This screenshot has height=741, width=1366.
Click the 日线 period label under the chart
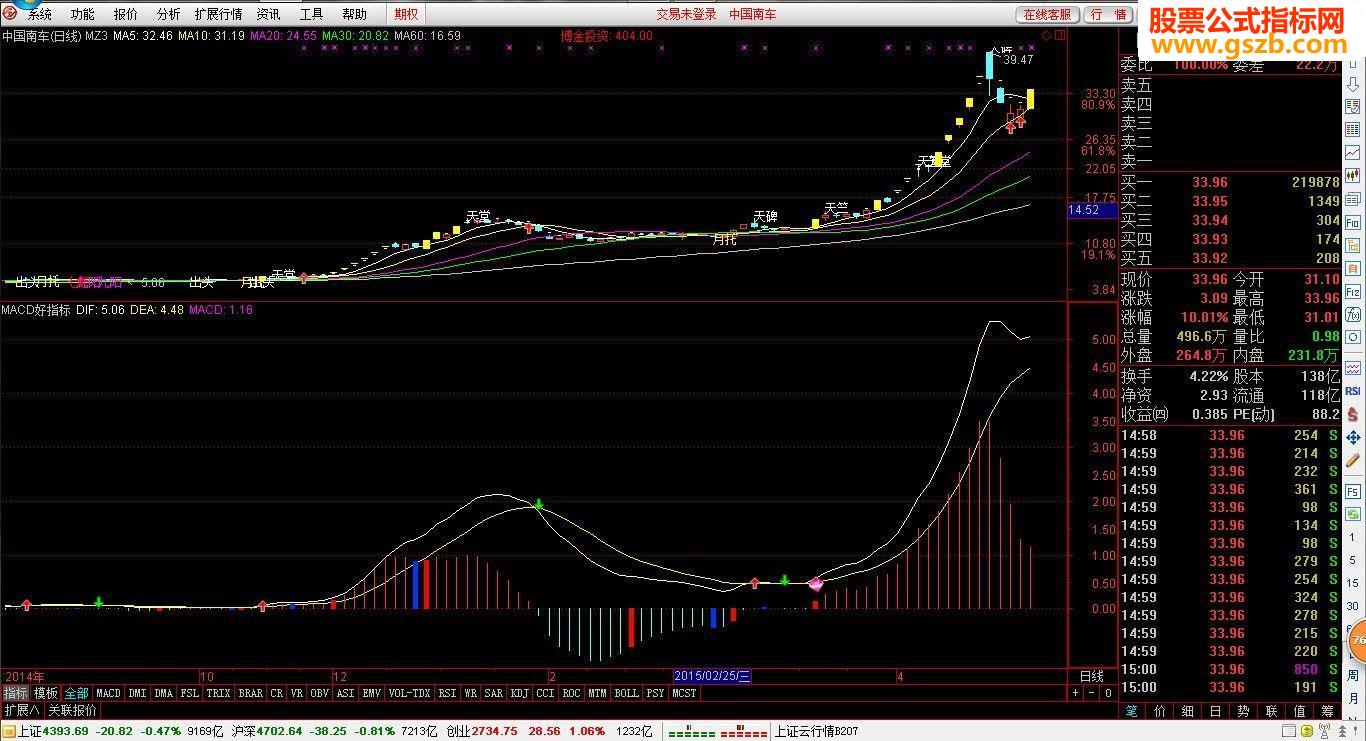point(1092,677)
